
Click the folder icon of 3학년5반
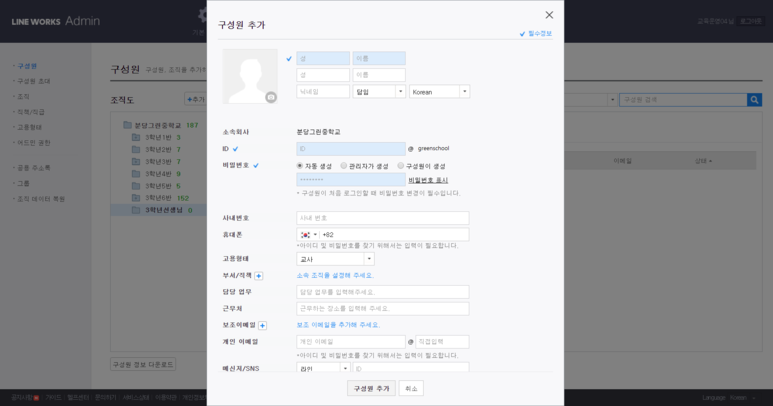tap(136, 186)
